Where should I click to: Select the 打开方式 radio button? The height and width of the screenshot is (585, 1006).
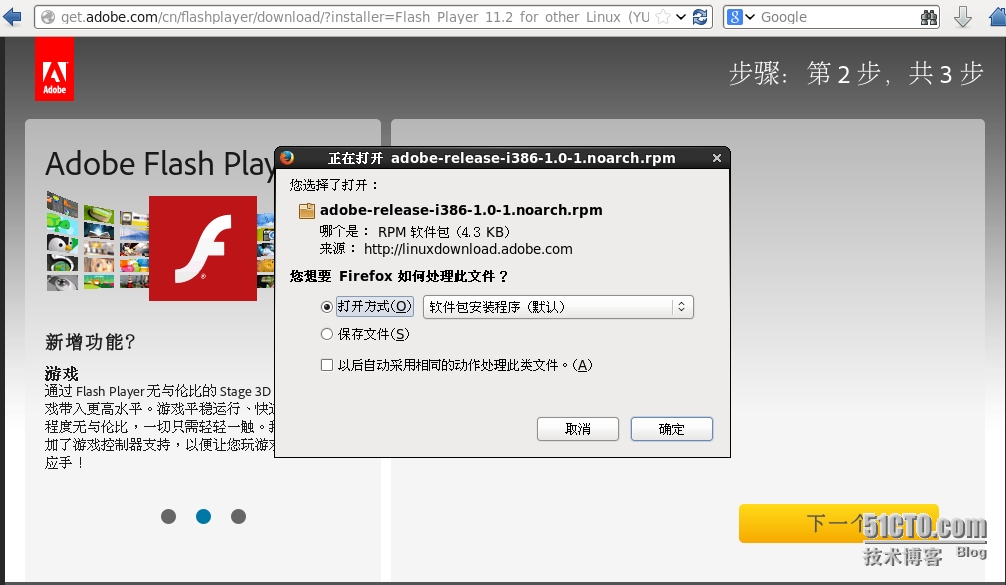coord(327,307)
